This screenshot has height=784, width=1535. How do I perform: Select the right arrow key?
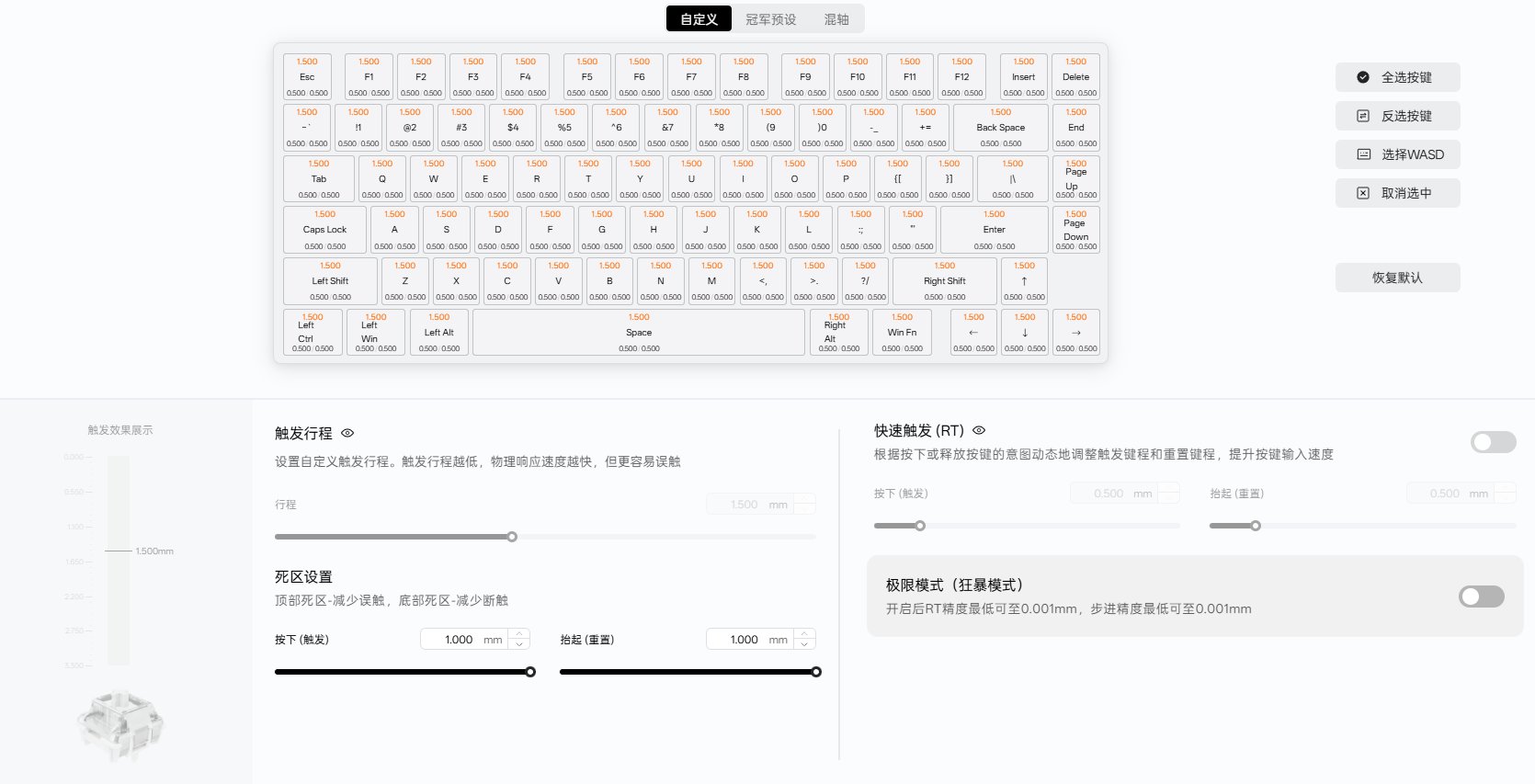(1076, 333)
